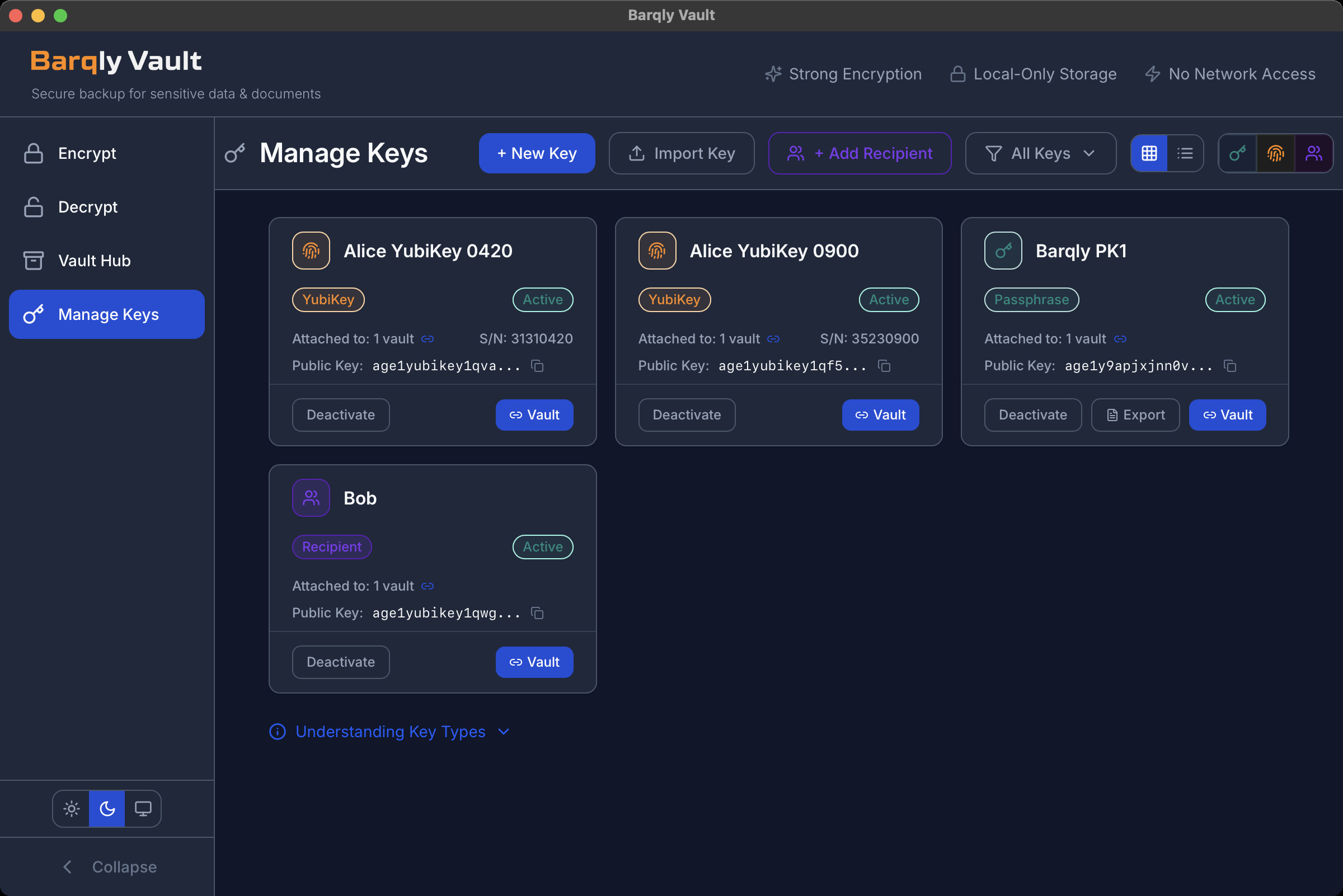Switch to light theme
Screen dimensions: 1343x896
pos(72,809)
